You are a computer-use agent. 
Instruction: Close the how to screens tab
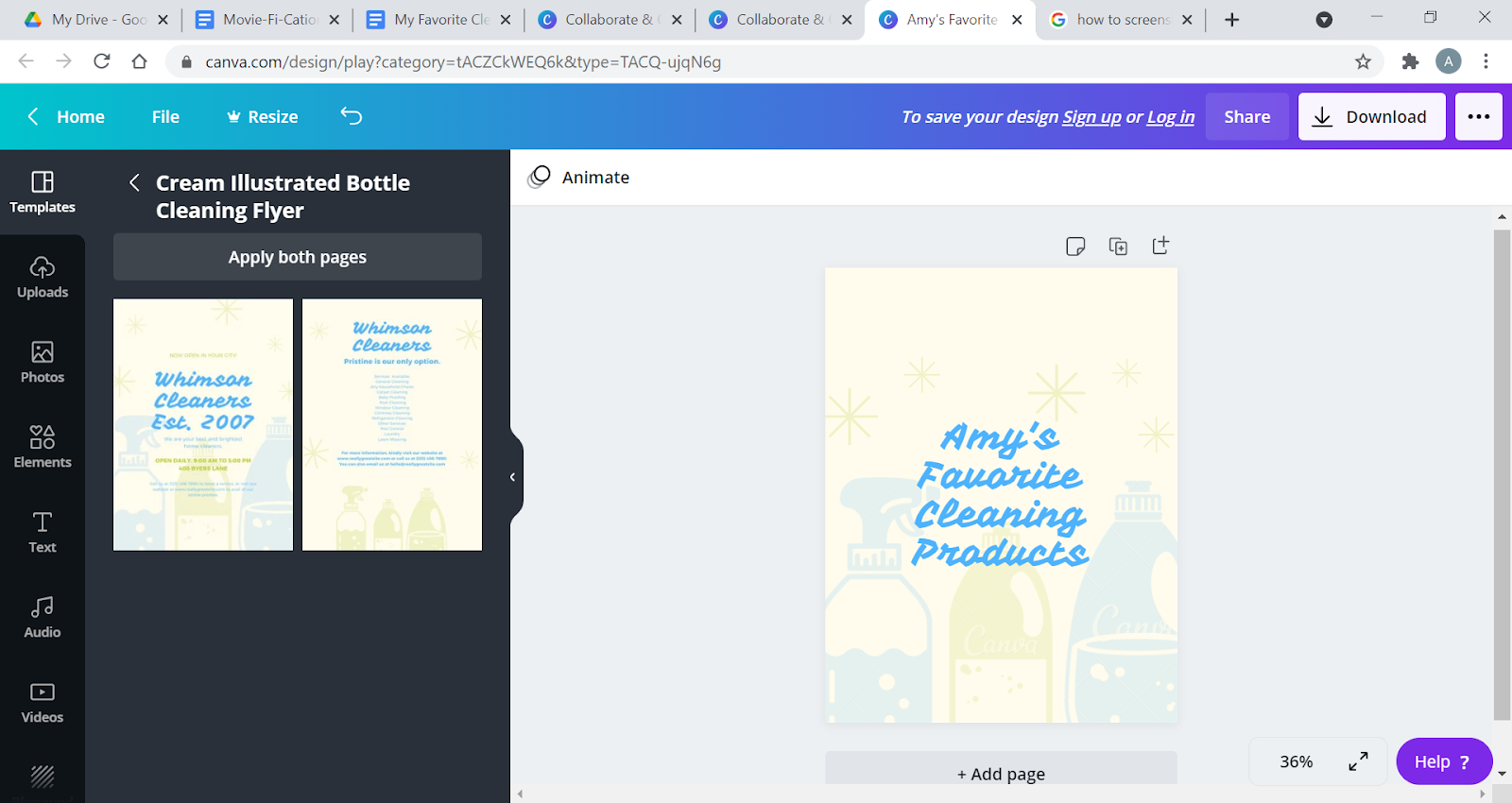tap(1187, 20)
